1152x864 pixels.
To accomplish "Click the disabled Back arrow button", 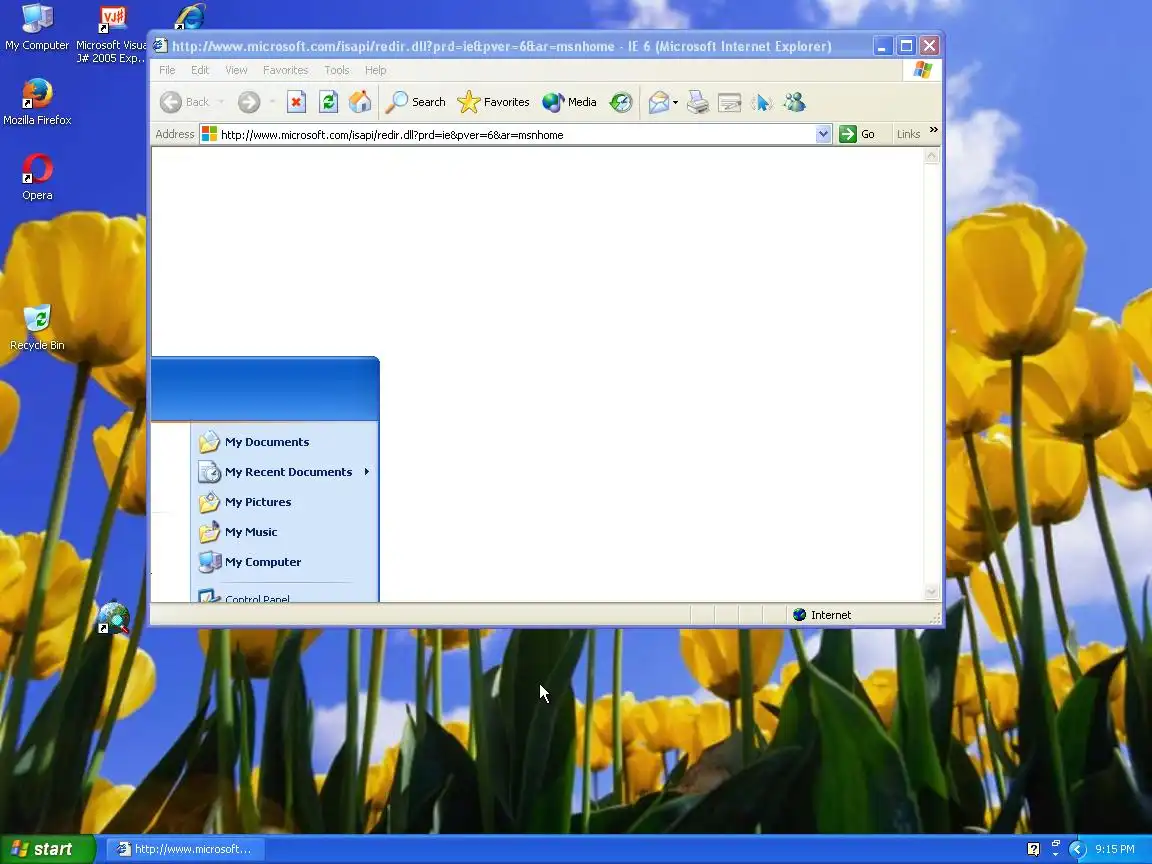I will [x=184, y=102].
